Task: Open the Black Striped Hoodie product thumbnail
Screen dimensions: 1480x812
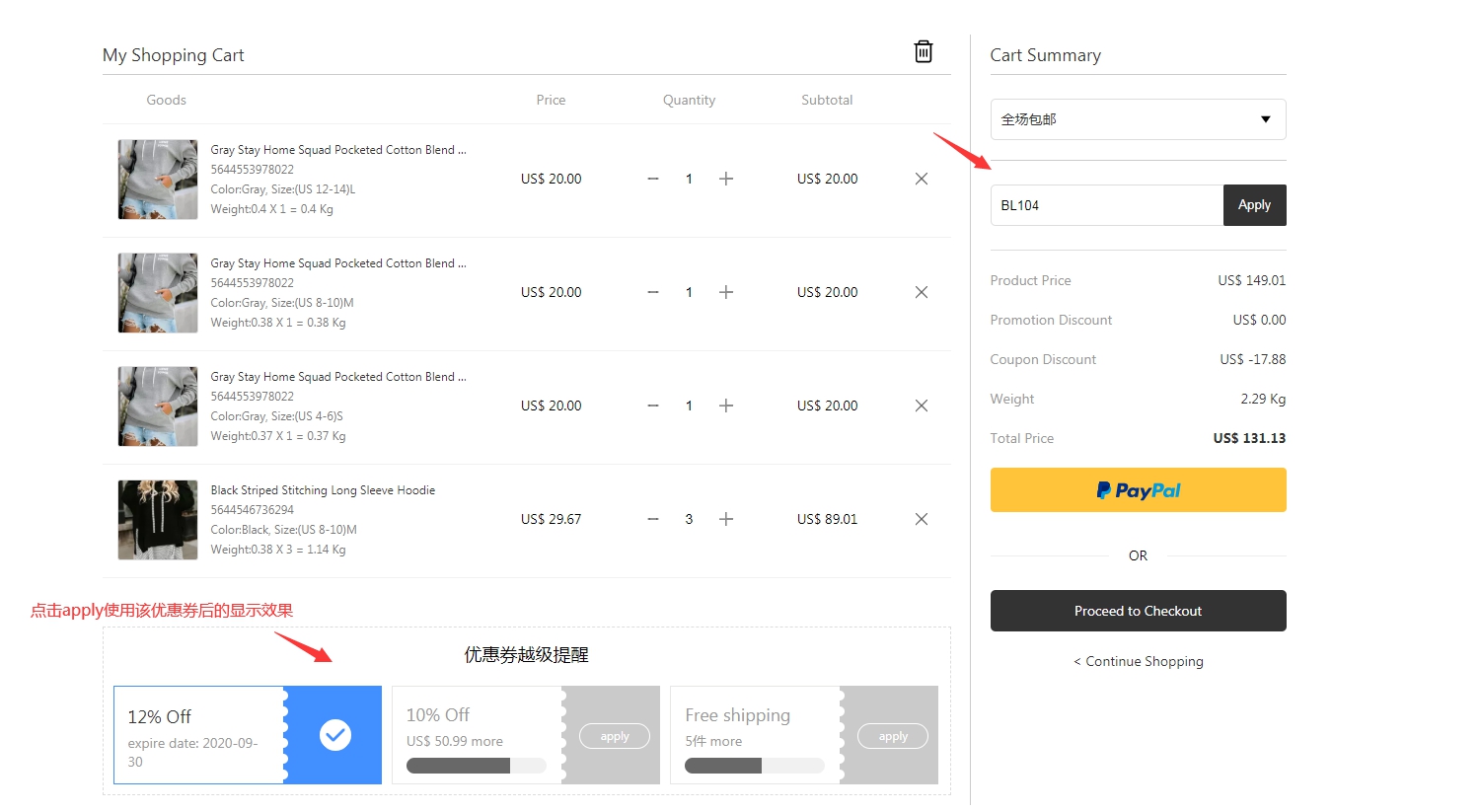Action: pos(158,520)
